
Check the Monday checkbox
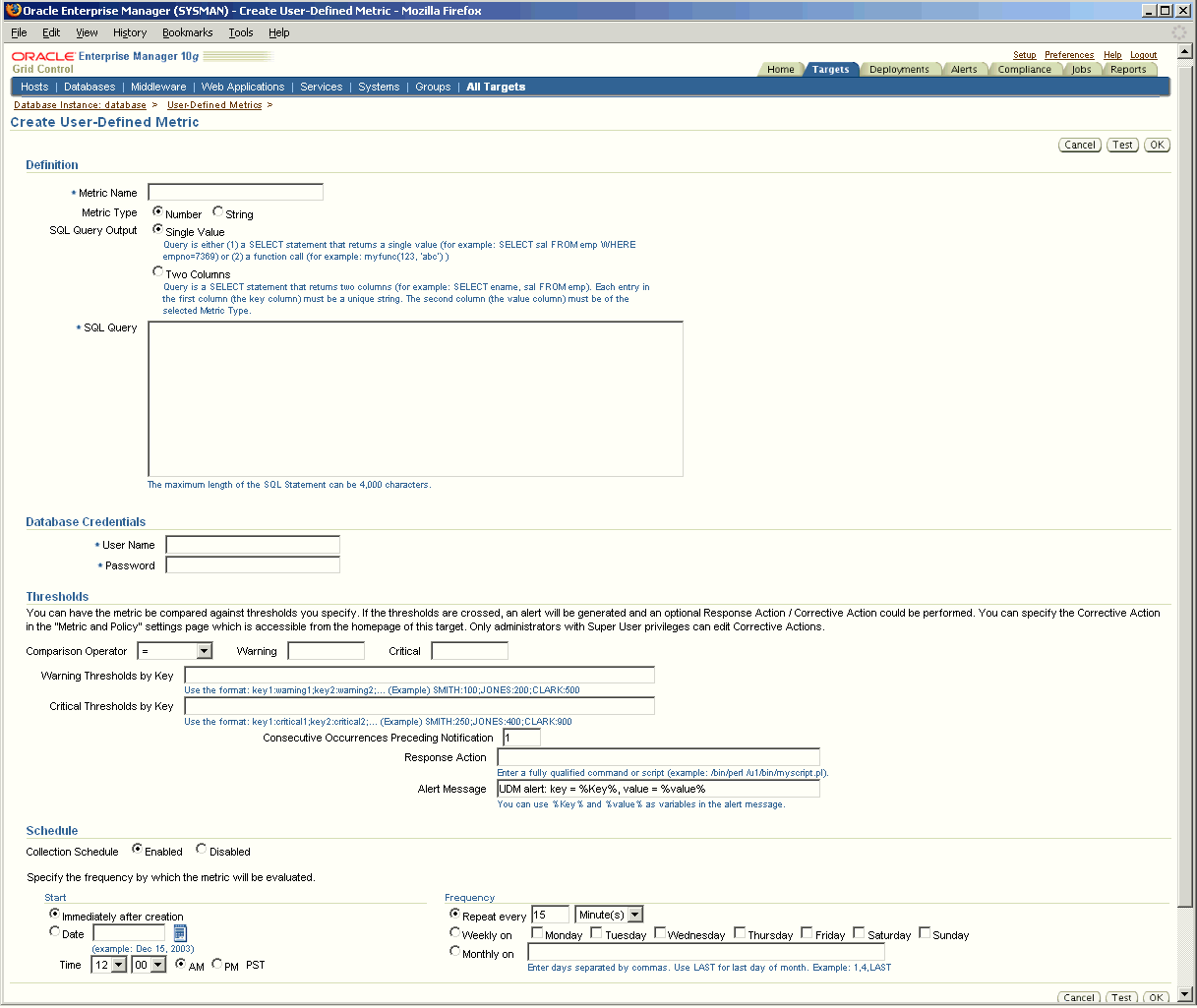pos(537,933)
